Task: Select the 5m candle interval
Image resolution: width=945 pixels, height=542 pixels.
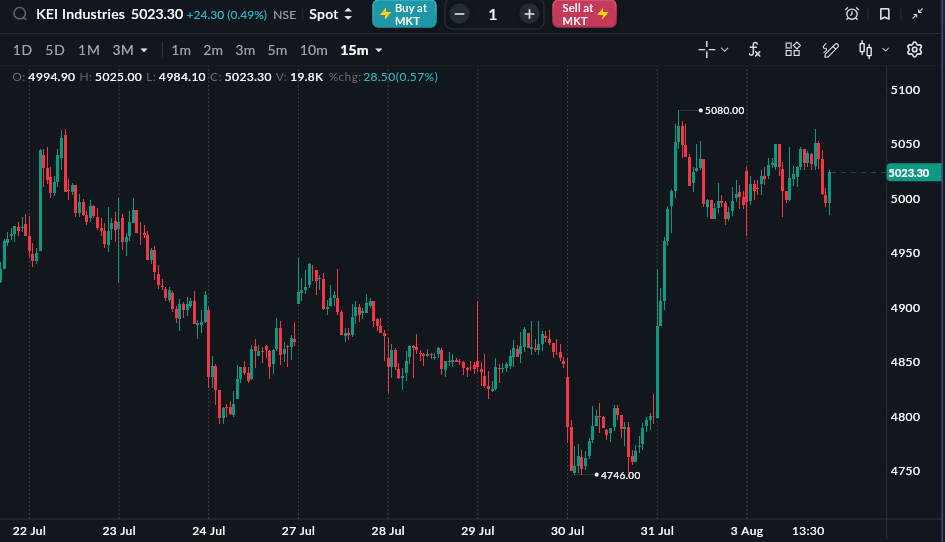Action: click(x=277, y=50)
